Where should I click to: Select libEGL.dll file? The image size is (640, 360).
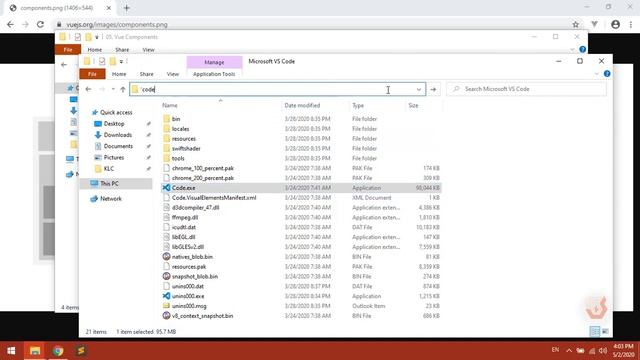pos(183,237)
